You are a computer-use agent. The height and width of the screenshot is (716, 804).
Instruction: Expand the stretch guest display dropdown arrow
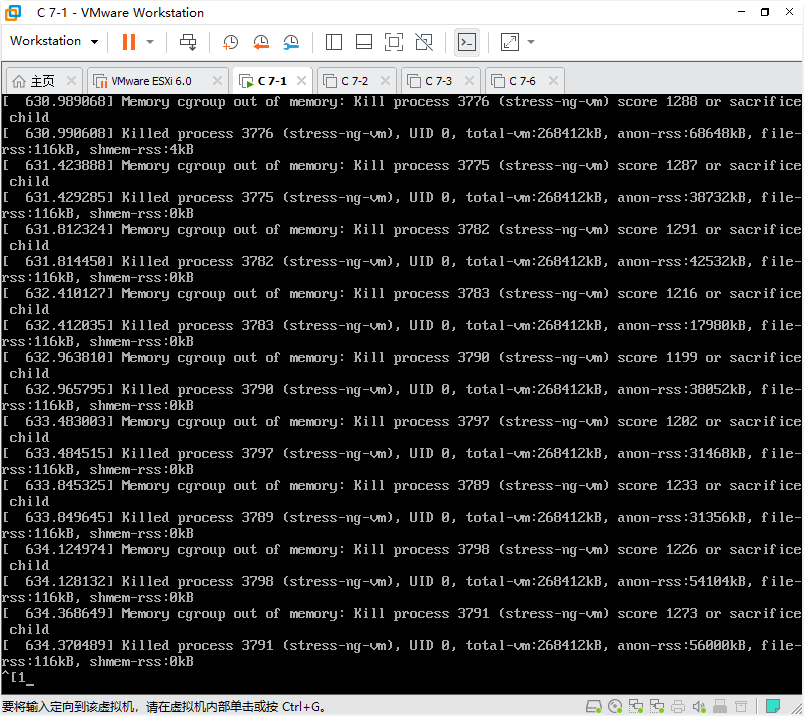coord(531,42)
